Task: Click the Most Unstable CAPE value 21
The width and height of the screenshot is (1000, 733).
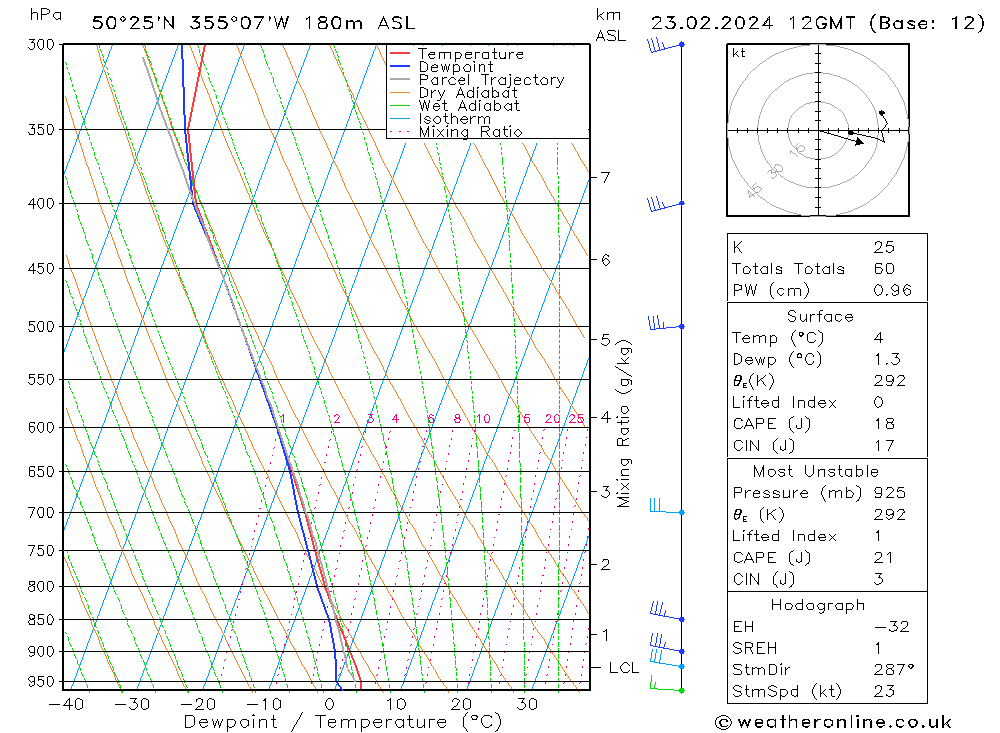Action: point(883,558)
